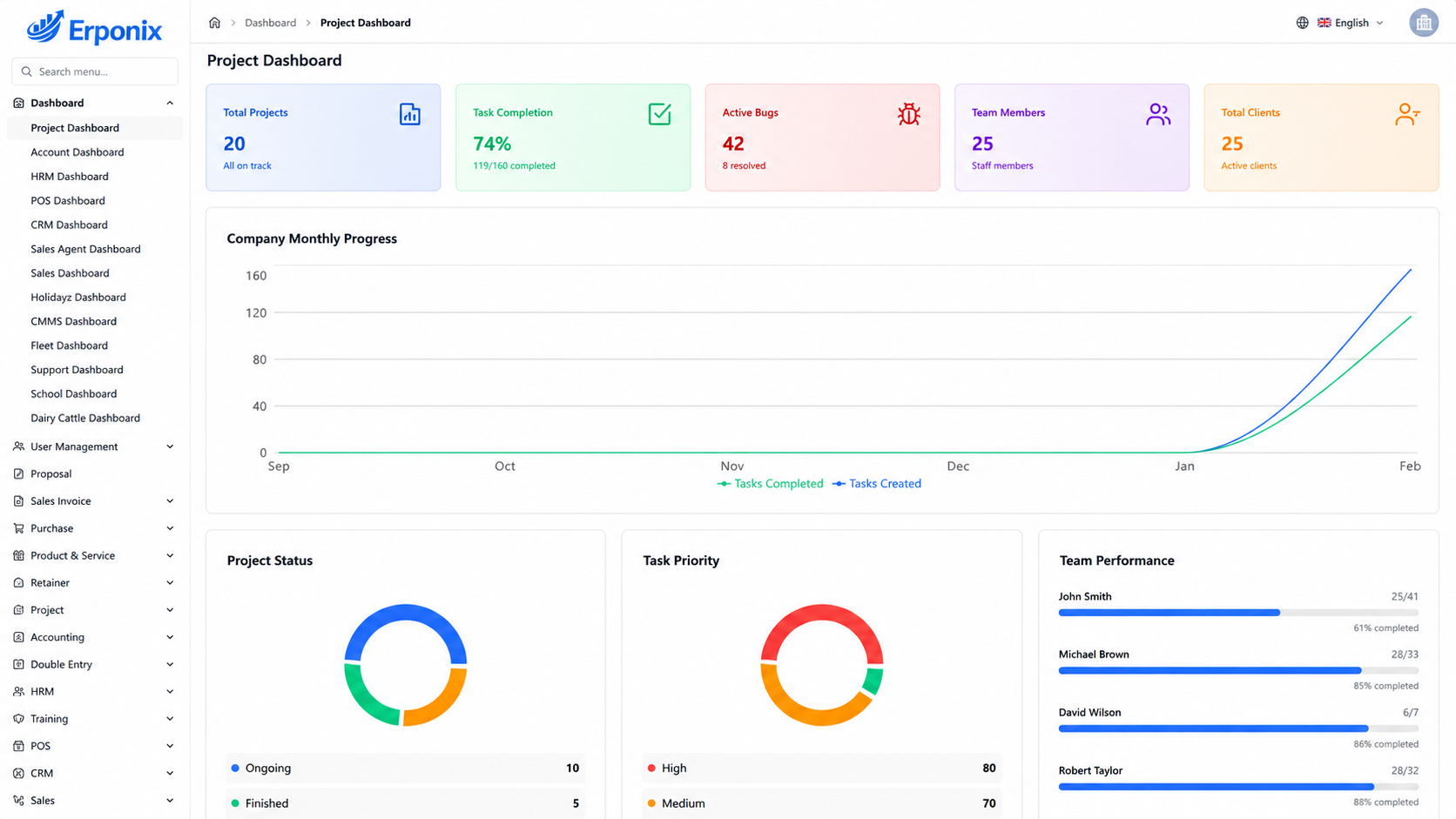The width and height of the screenshot is (1456, 819).
Task: Expand the Project menu chevron
Action: 170,610
